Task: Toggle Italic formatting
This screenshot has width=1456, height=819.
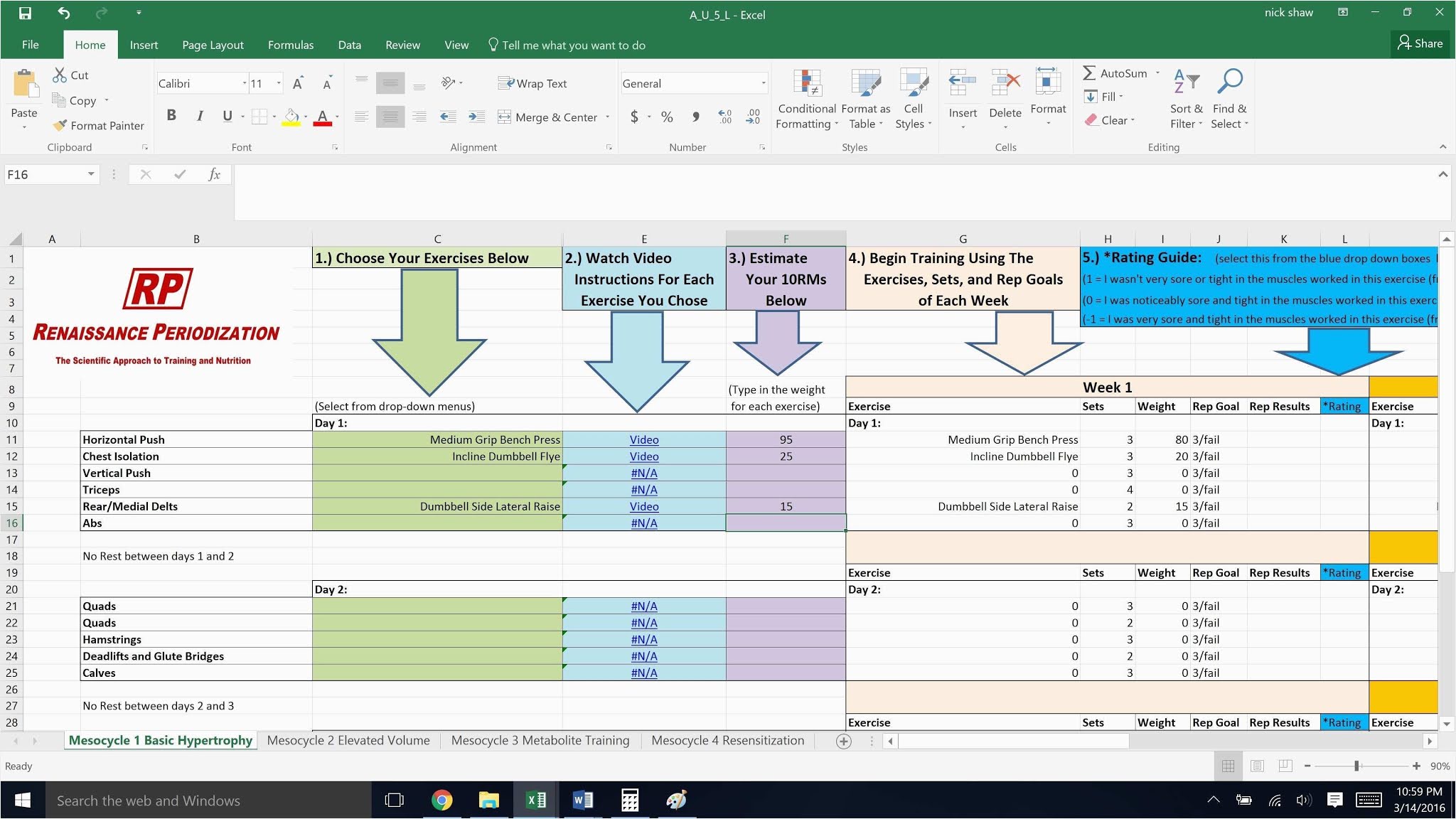Action: tap(200, 115)
